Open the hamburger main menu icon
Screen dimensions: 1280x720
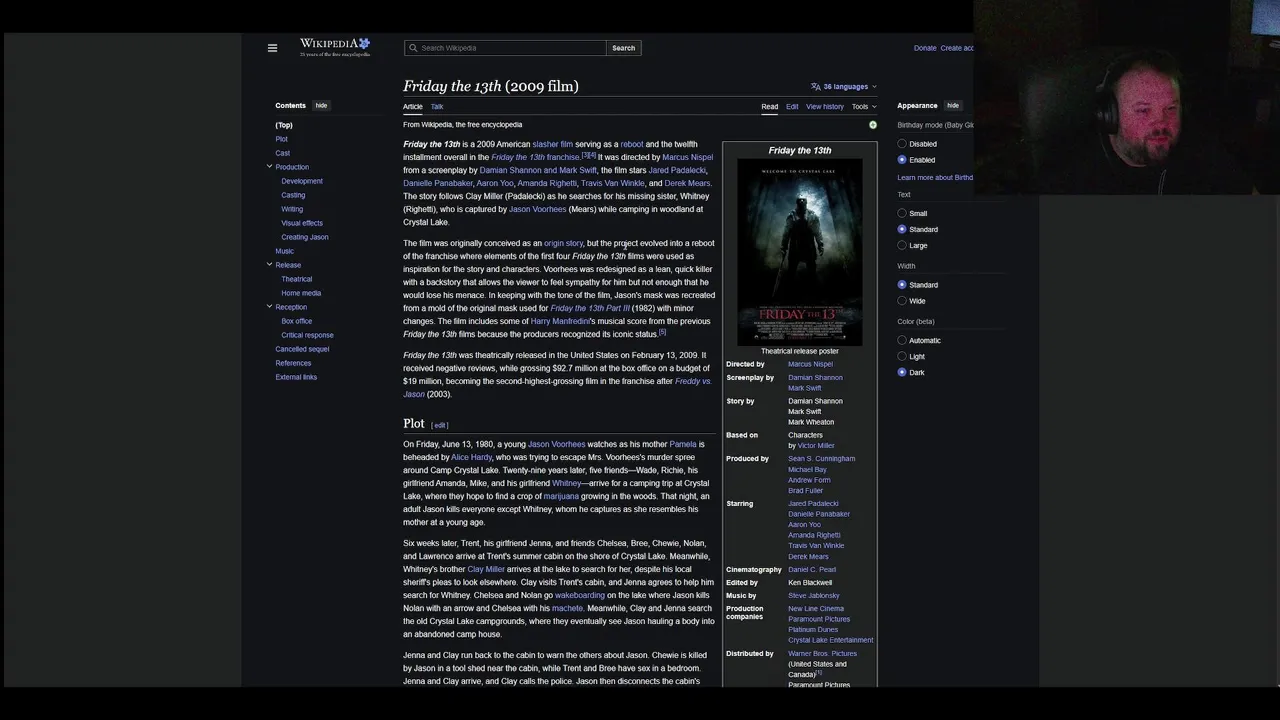tap(272, 48)
